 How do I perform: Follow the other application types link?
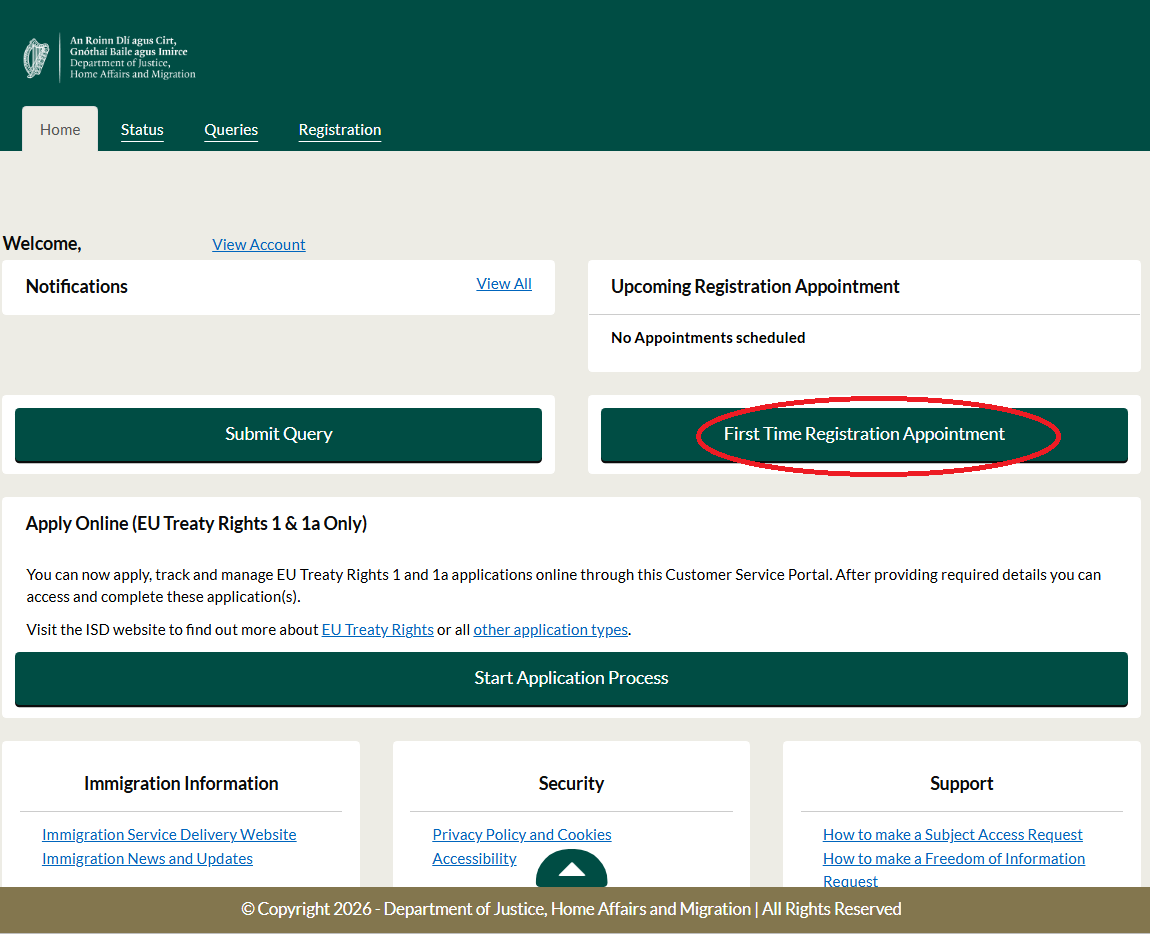point(551,630)
